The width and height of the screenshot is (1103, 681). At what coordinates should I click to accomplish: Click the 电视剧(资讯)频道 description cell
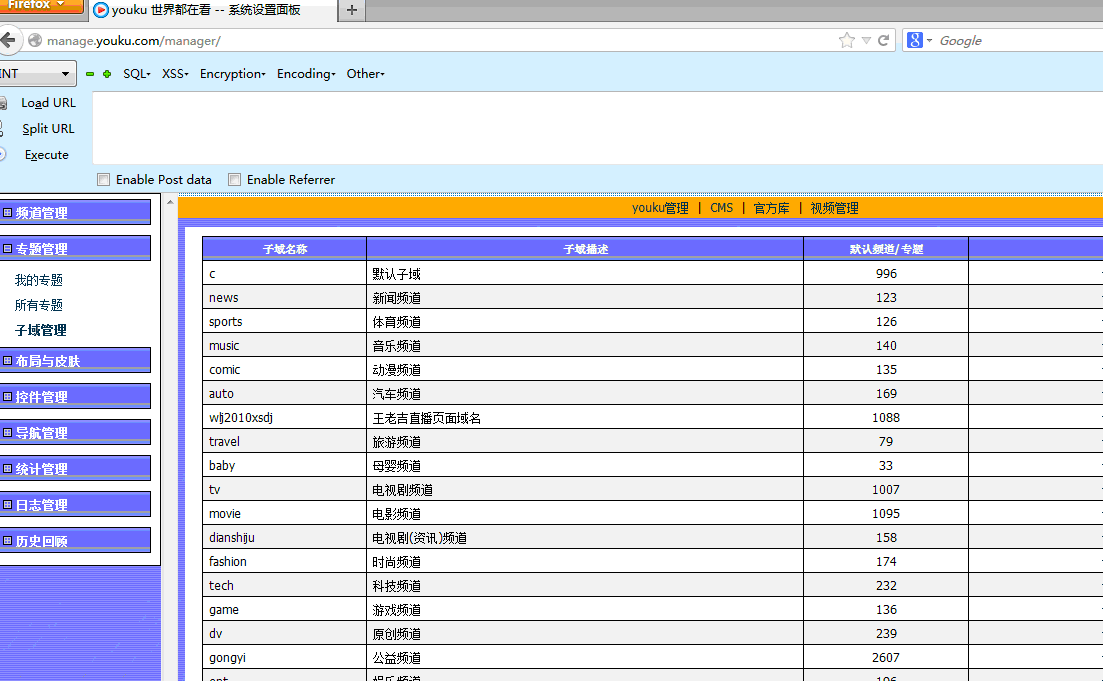585,537
